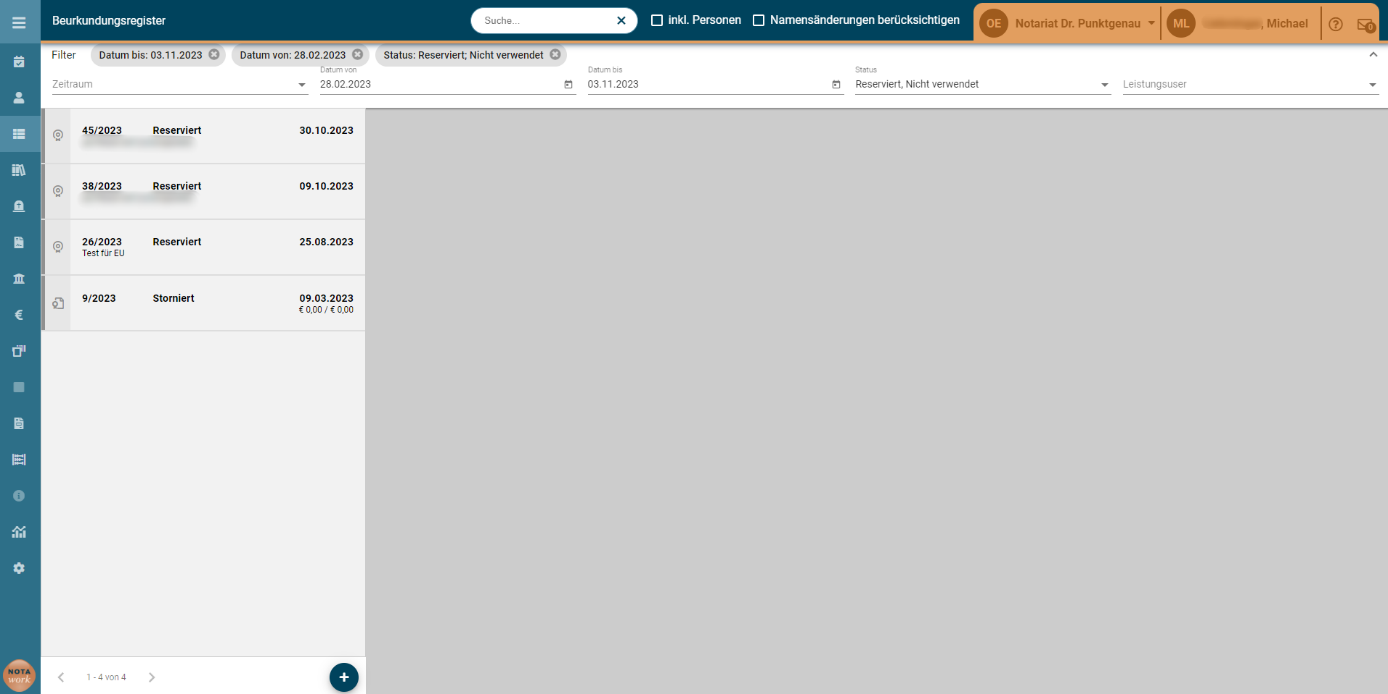The image size is (1388, 694).
Task: Open the books library sidebar icon
Action: tap(19, 170)
